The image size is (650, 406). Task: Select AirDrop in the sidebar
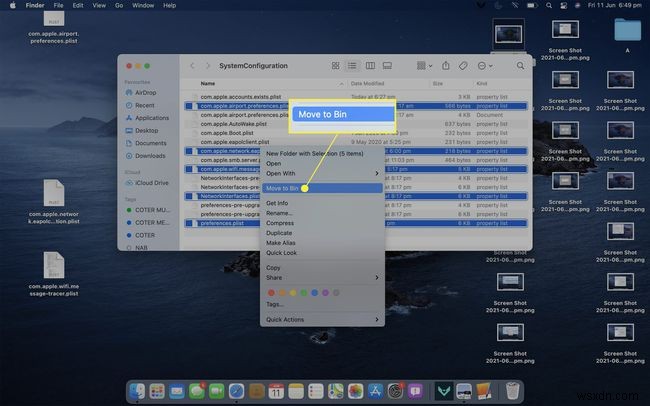(x=147, y=91)
